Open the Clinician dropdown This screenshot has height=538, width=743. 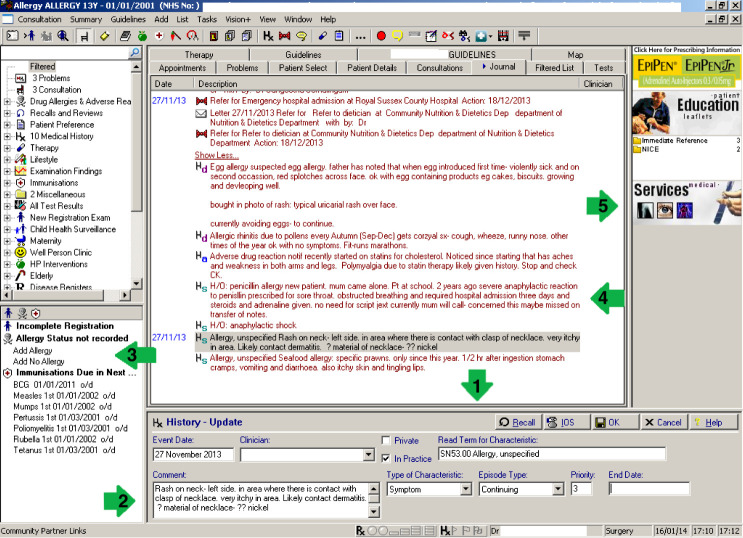[x=369, y=455]
